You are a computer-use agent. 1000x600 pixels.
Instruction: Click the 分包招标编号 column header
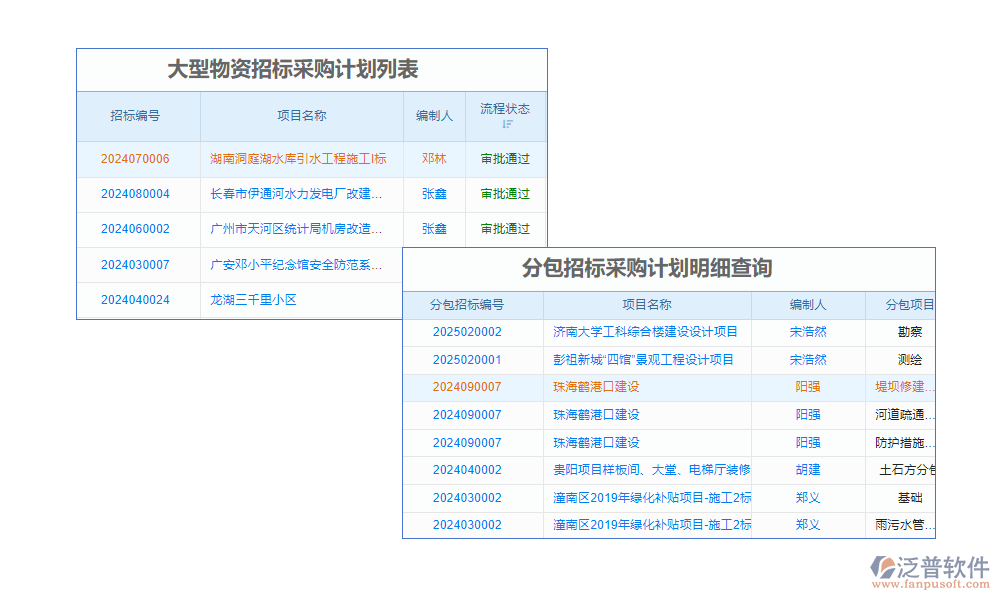(x=470, y=305)
